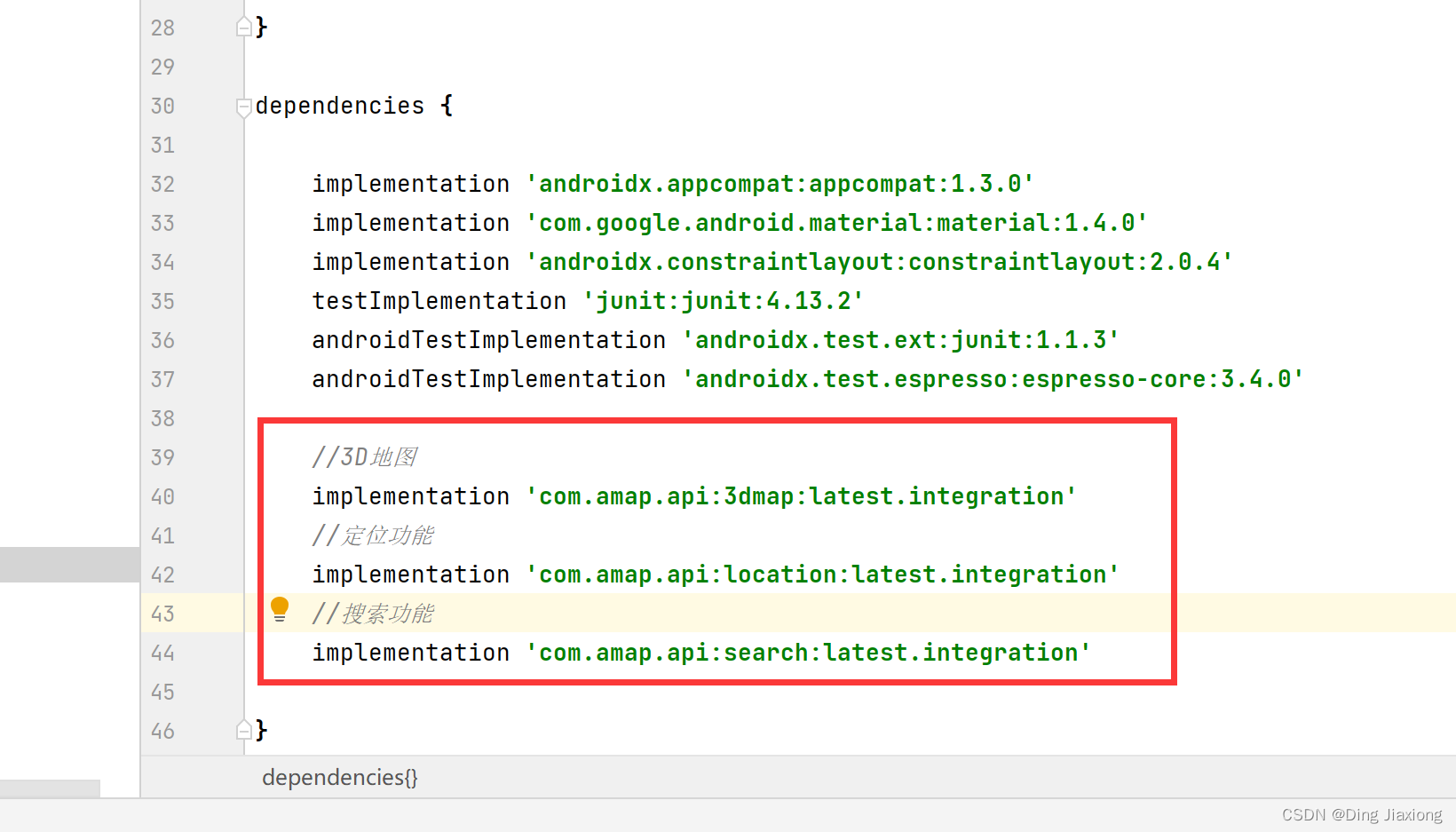Click the constraintlayout:2.0.4 dependency string
The width and height of the screenshot is (1456, 832).
[880, 262]
